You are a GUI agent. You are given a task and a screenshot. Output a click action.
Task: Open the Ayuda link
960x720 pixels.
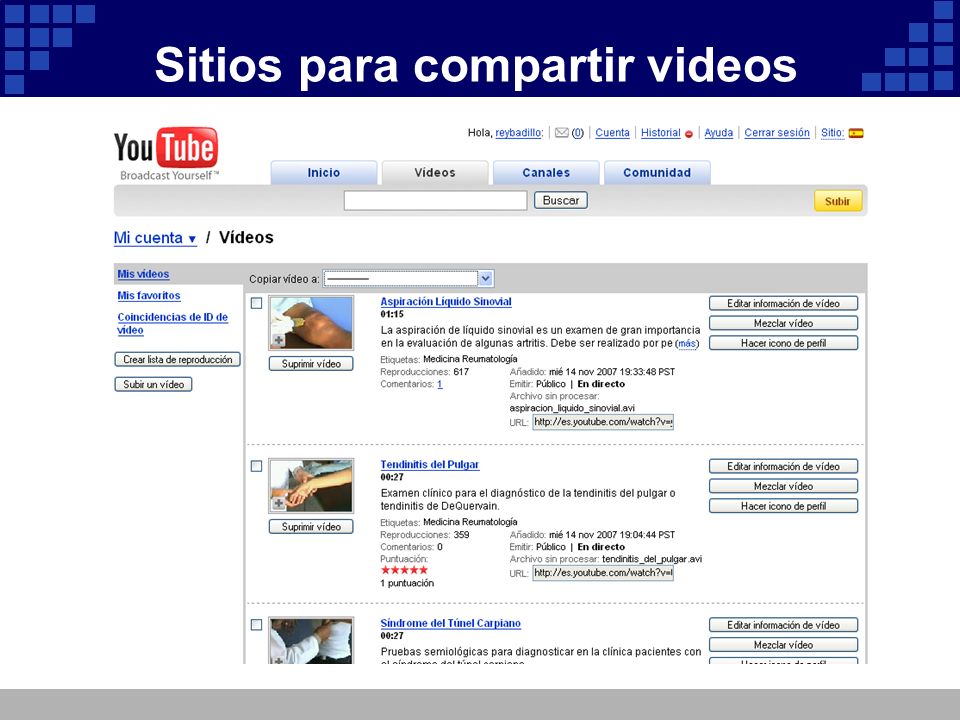point(718,133)
